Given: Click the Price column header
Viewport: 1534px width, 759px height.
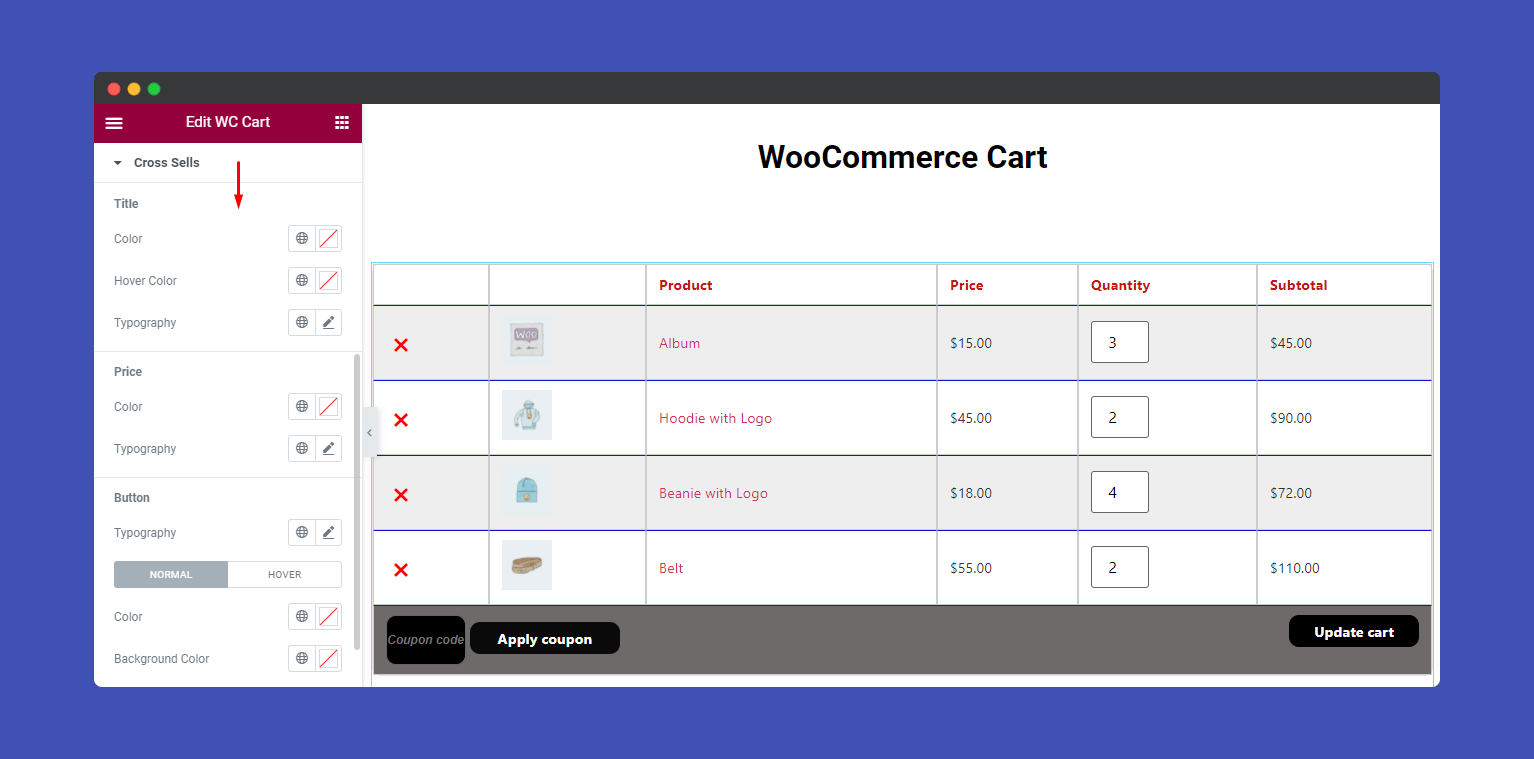Looking at the screenshot, I should (x=967, y=285).
